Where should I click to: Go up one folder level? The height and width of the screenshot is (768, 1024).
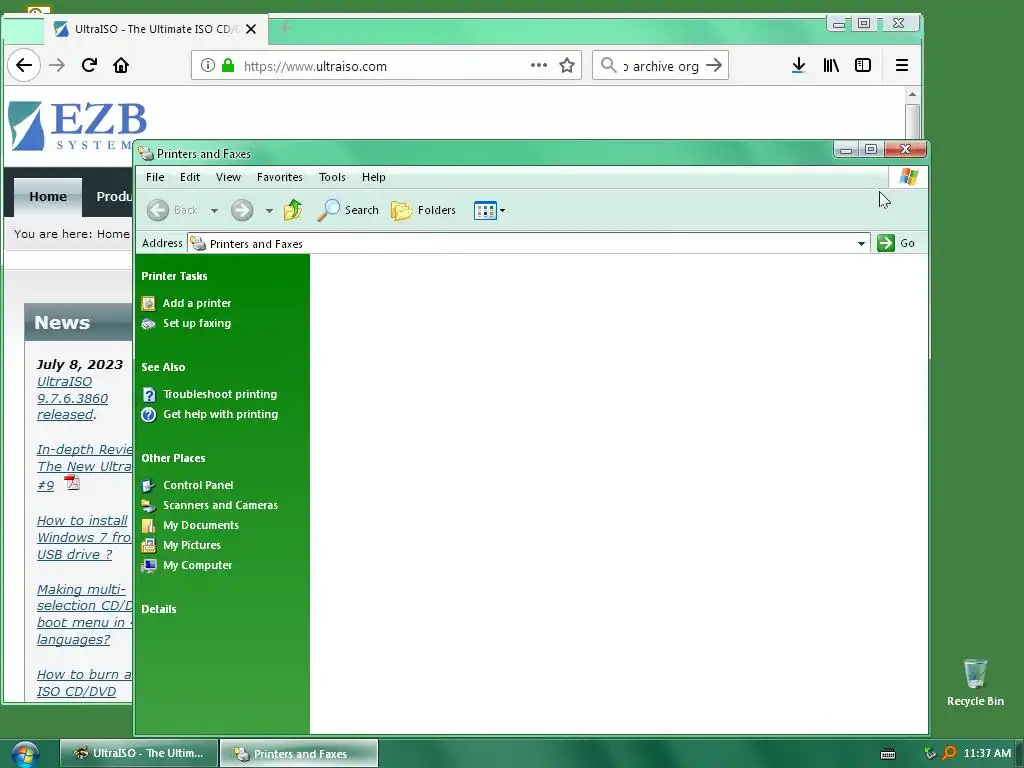[x=293, y=210]
